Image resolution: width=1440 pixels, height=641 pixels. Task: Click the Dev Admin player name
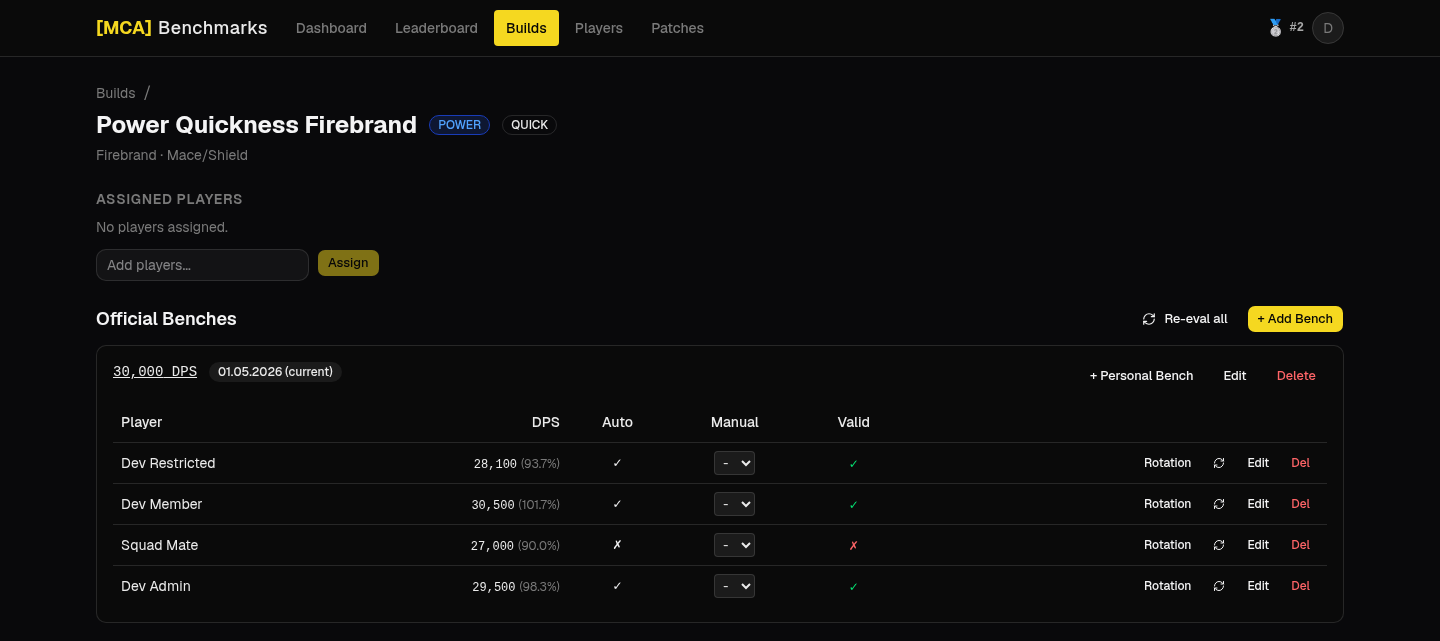(x=156, y=586)
